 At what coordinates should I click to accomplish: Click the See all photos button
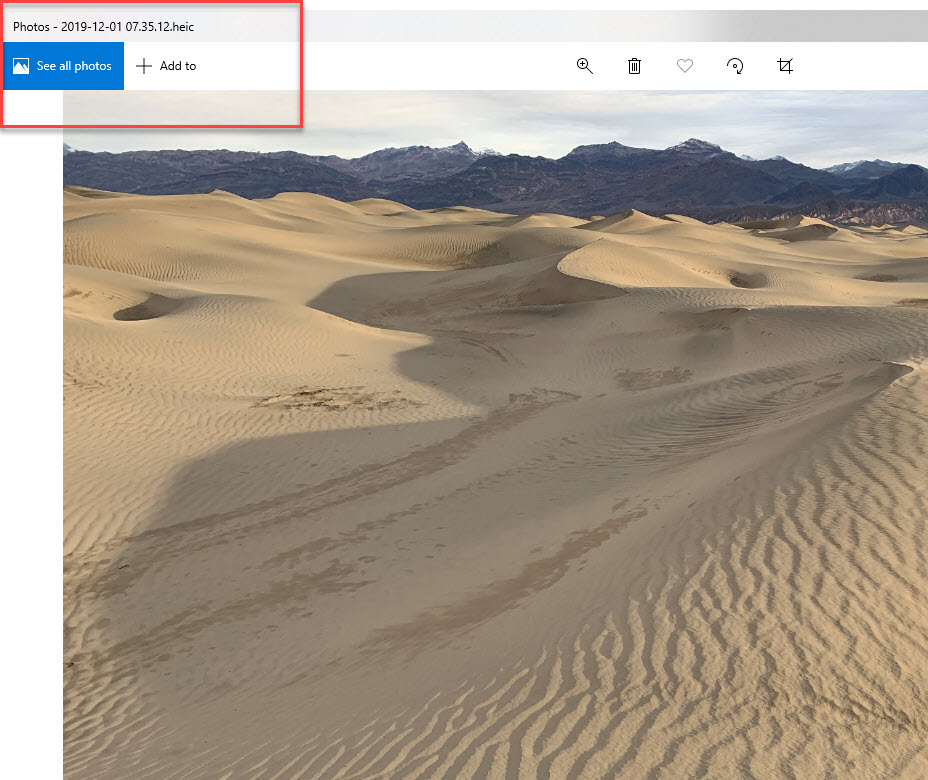63,66
